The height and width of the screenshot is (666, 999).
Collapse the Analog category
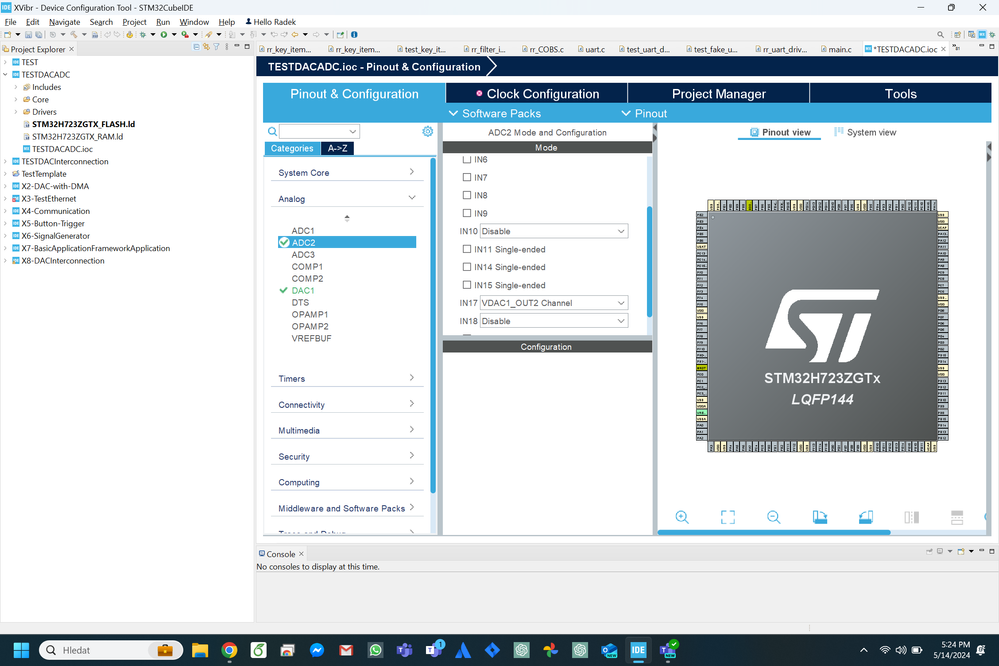(x=347, y=199)
